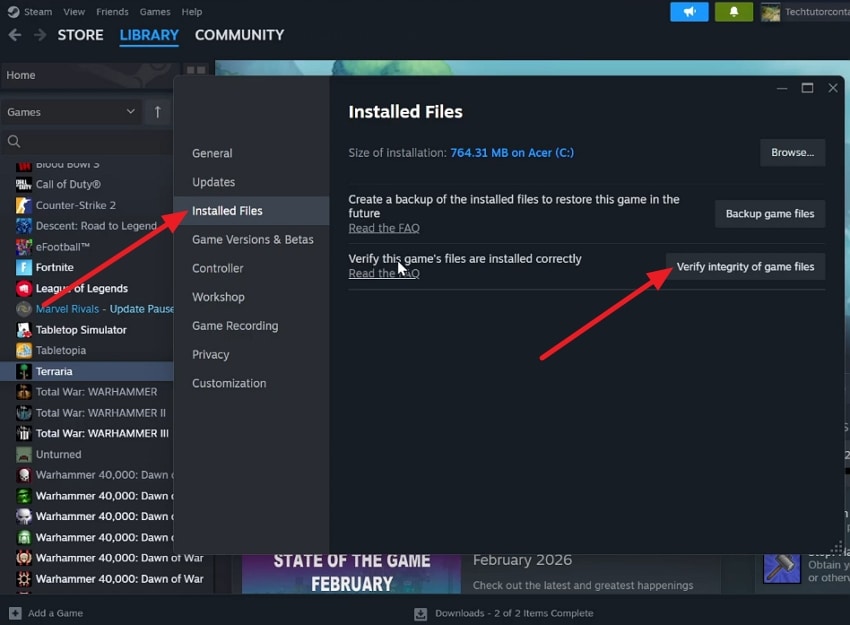Click the Tabletopia game icon

coord(23,351)
